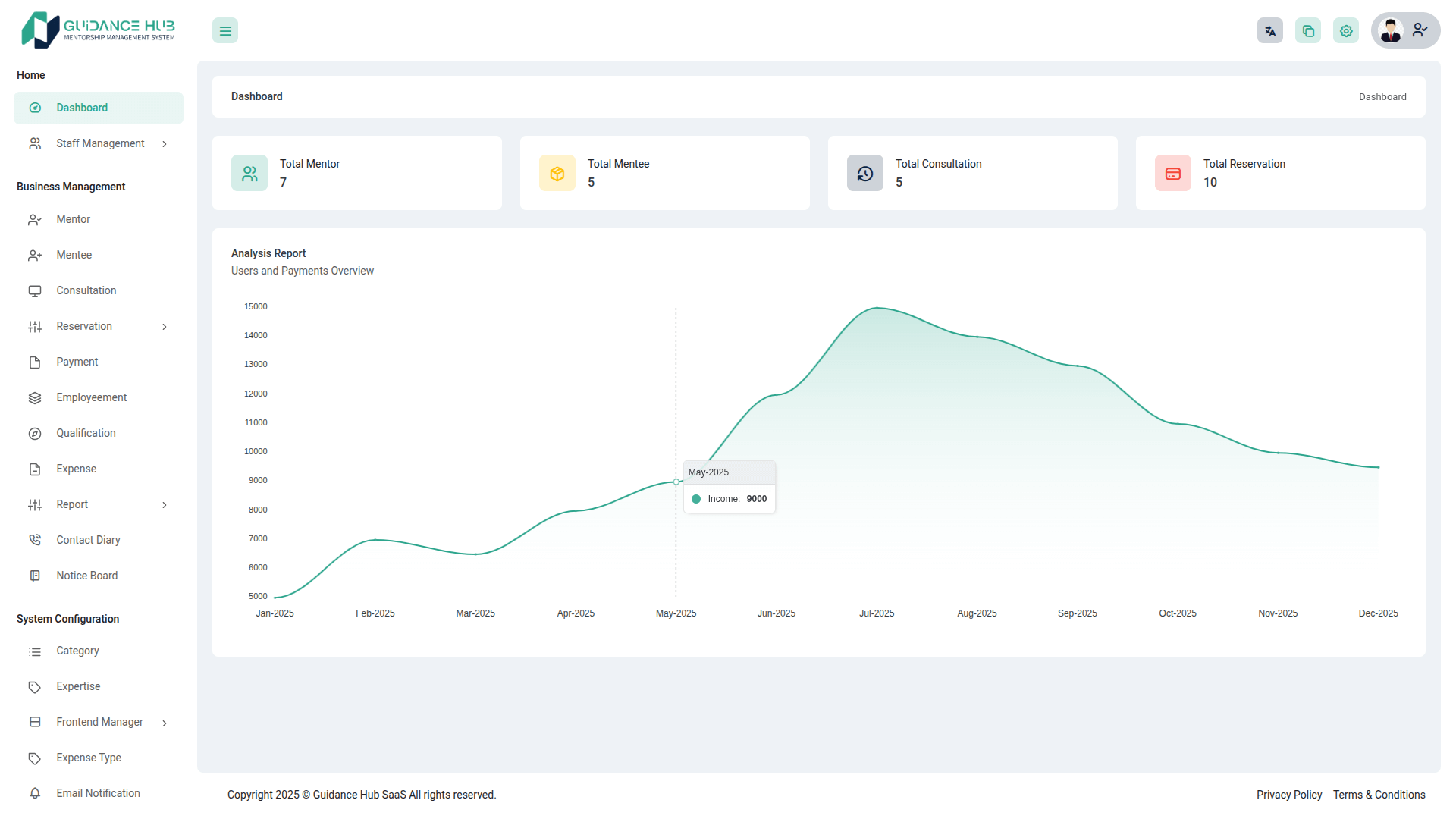Toggle the sidebar hamburger menu button
This screenshot has width=1456, height=819.
tap(225, 31)
